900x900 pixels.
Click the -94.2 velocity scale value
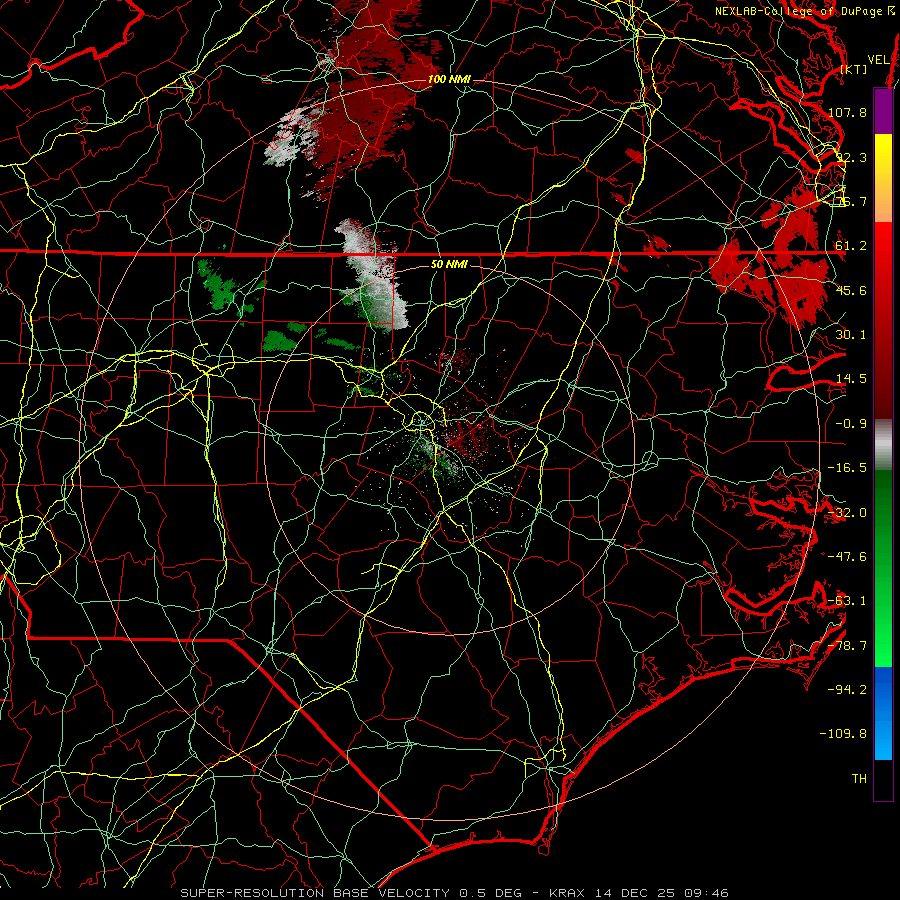click(847, 690)
